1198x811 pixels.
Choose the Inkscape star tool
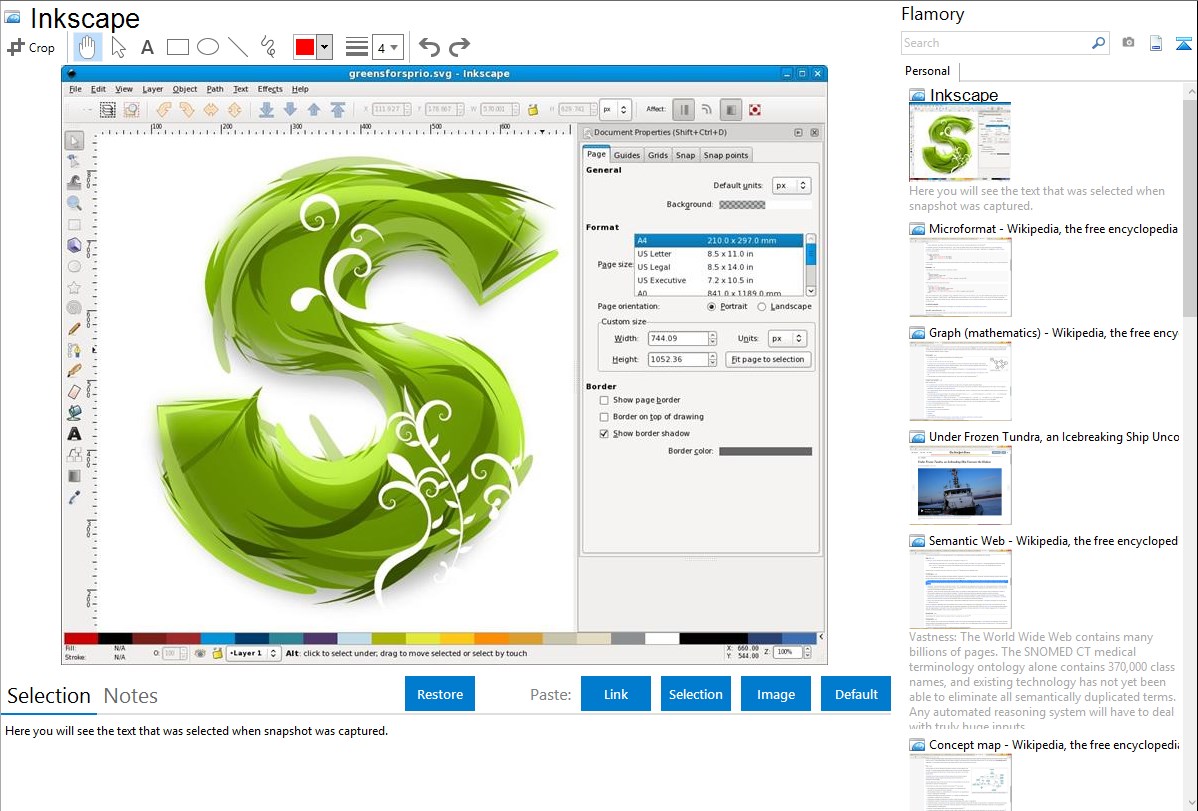tap(74, 287)
